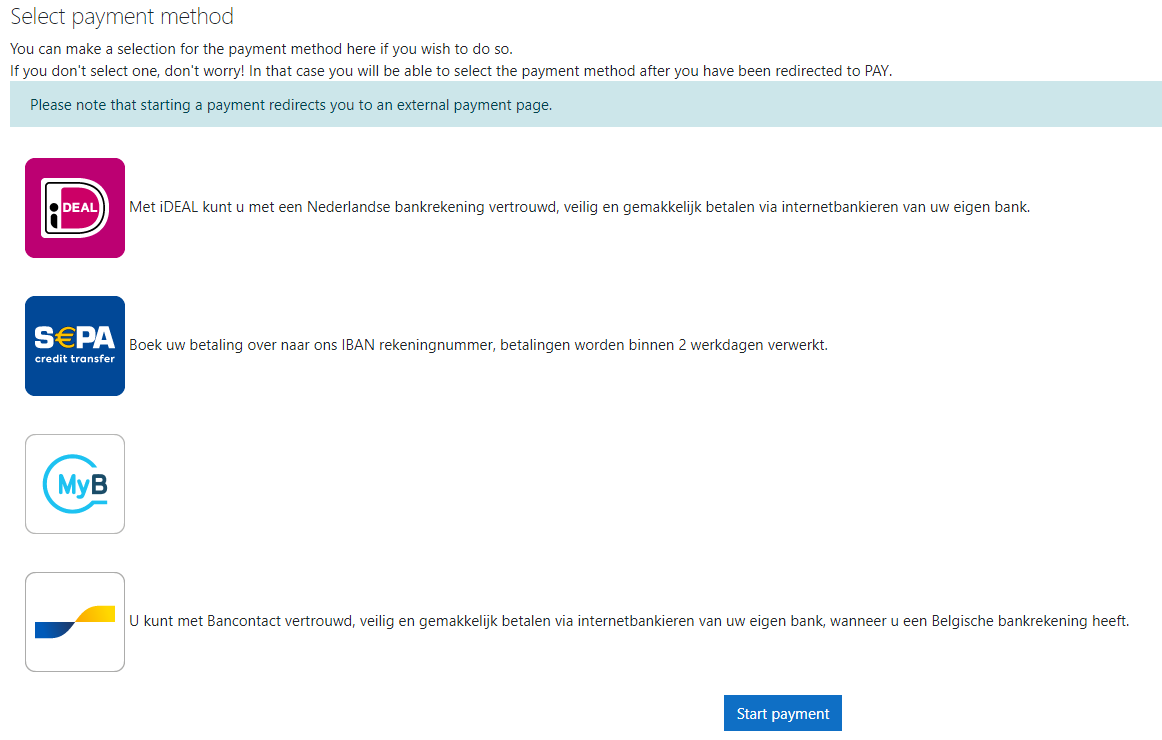
Task: Click the iDEAL description starting 'Met iDEAL kunt u'
Action: click(580, 207)
